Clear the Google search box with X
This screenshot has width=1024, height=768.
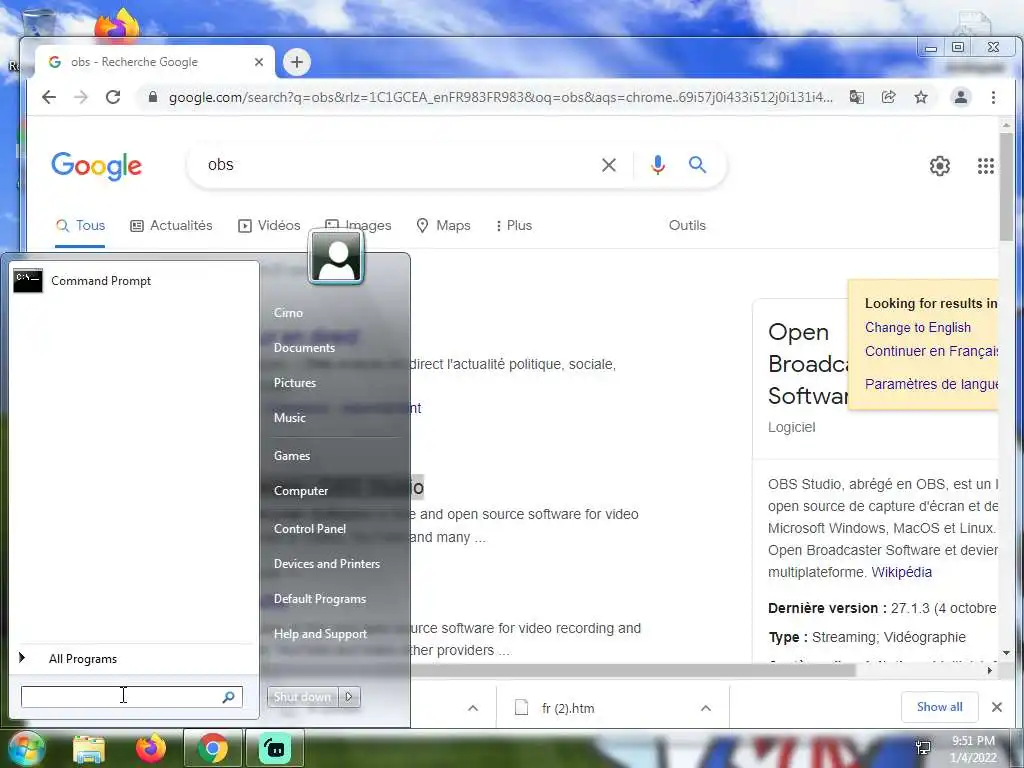[609, 165]
